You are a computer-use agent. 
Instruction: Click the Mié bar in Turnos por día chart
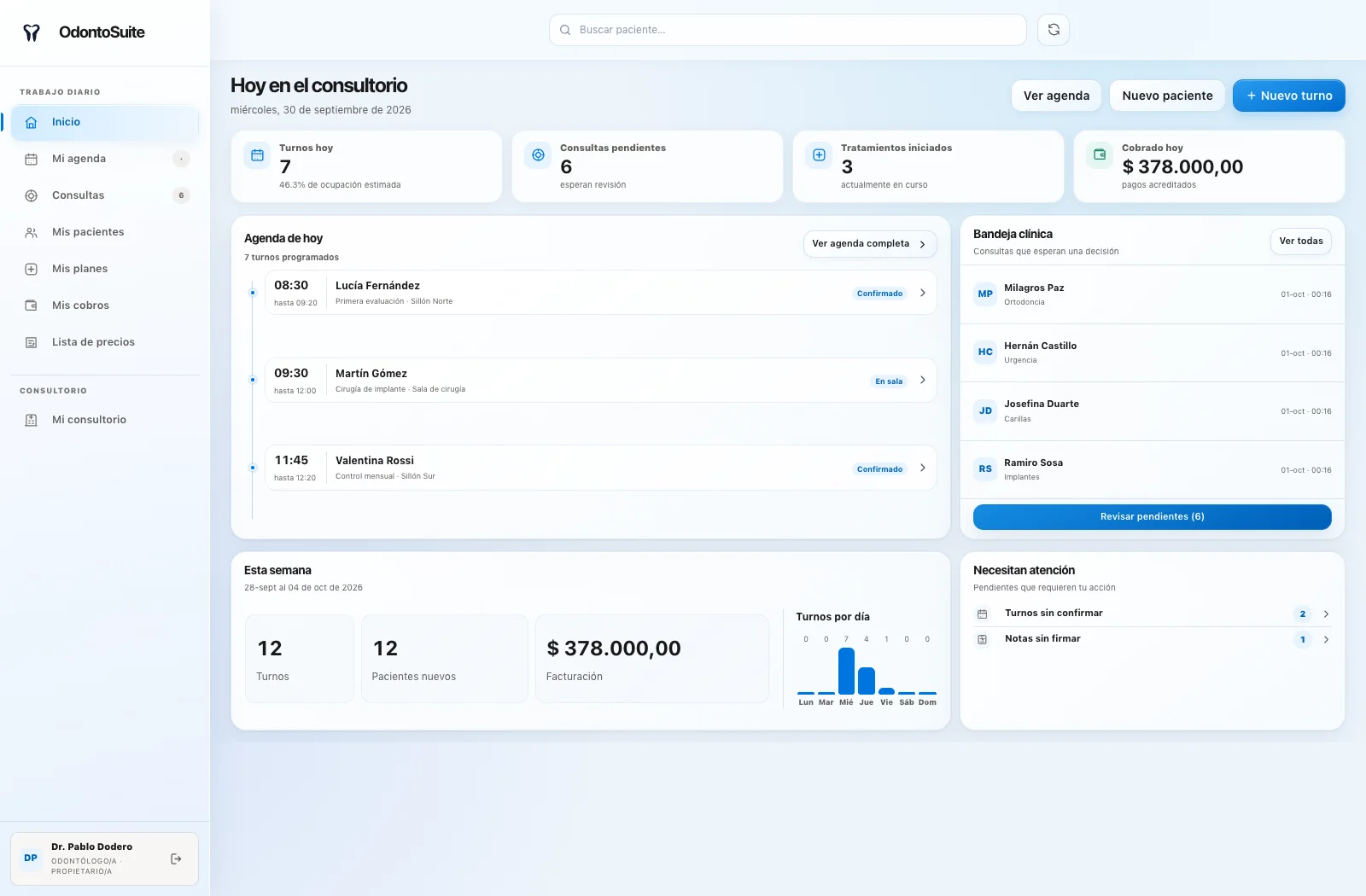(846, 671)
